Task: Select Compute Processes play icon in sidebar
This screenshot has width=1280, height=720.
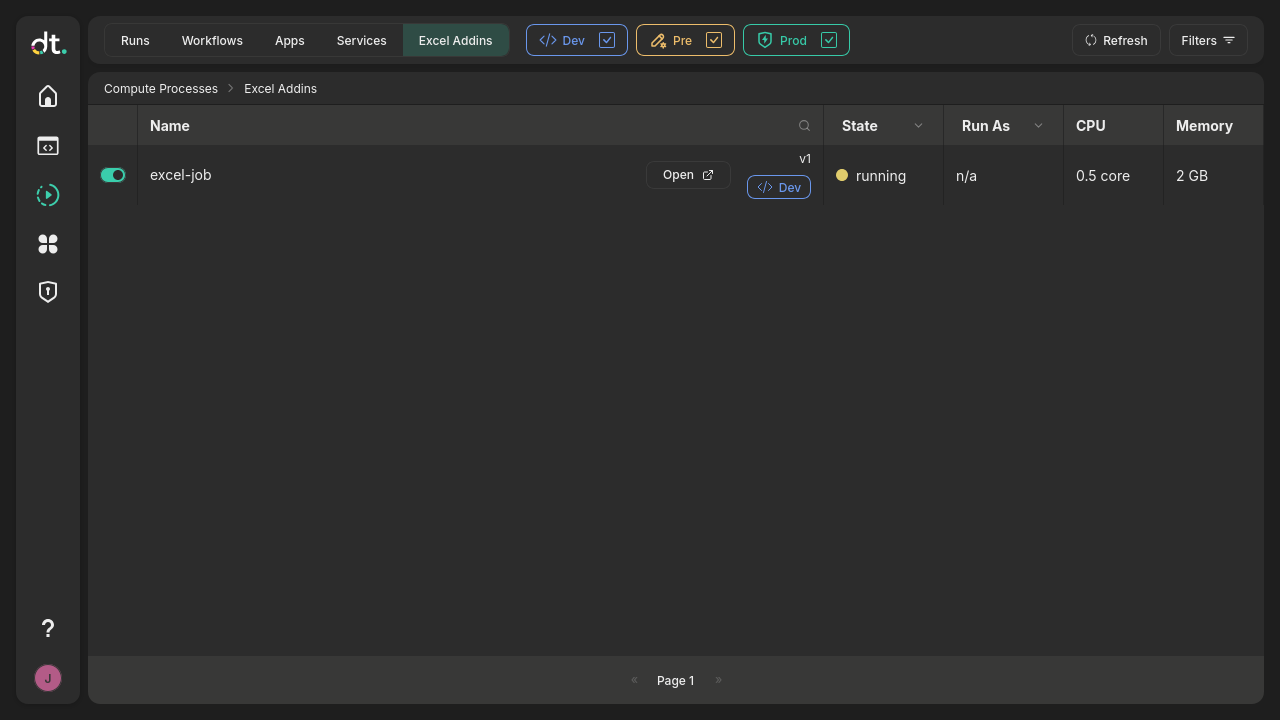Action: (48, 195)
